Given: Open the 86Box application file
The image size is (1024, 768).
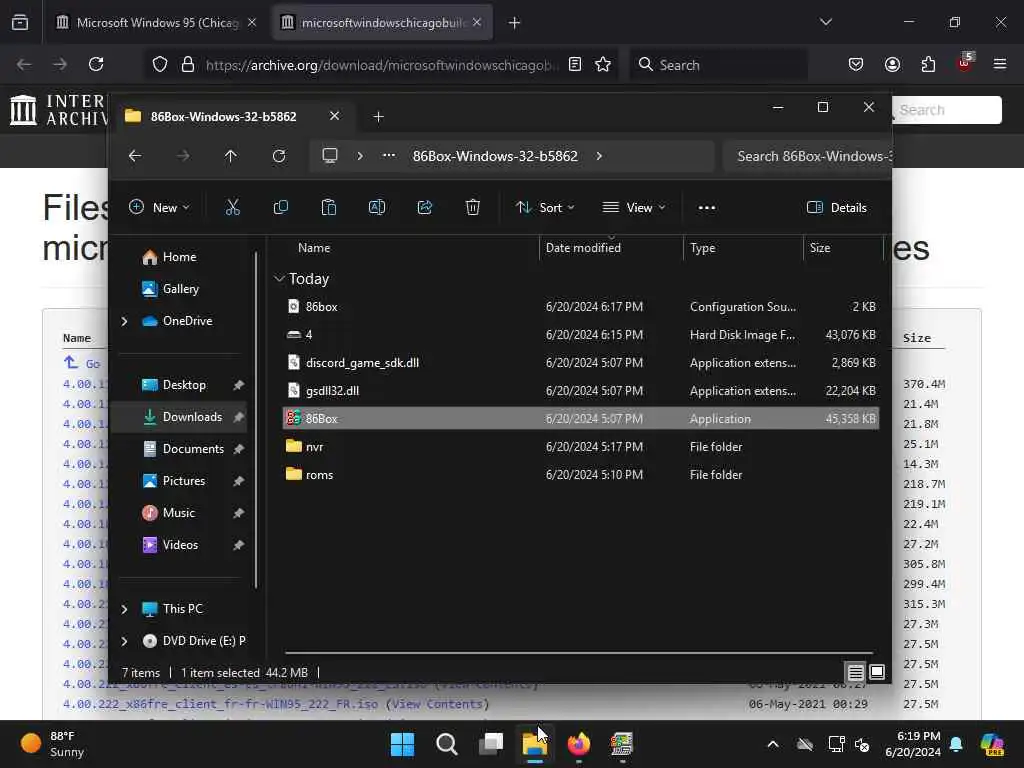Looking at the screenshot, I should tap(581, 419).
